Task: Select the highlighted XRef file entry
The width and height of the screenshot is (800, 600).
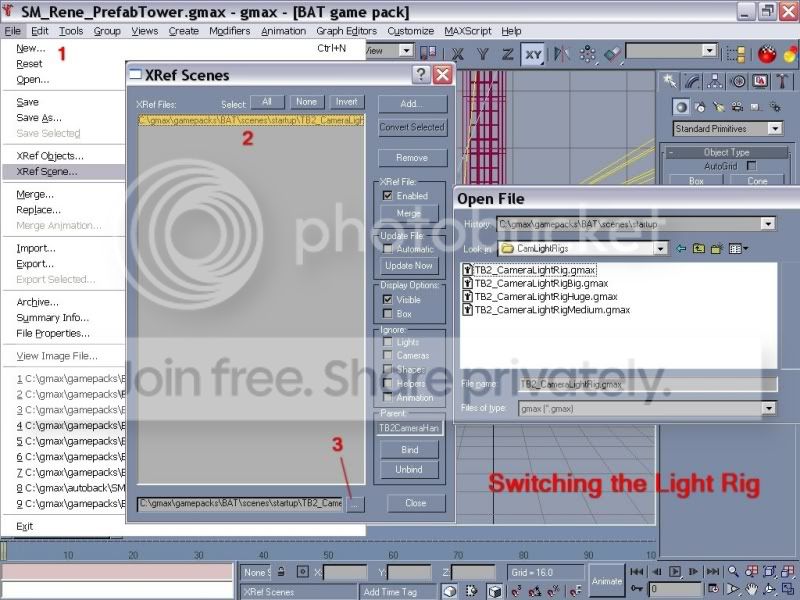Action: (251, 120)
